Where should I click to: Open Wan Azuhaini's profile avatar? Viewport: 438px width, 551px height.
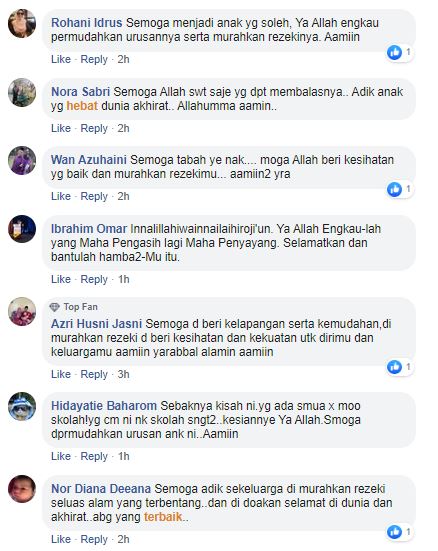point(22,161)
